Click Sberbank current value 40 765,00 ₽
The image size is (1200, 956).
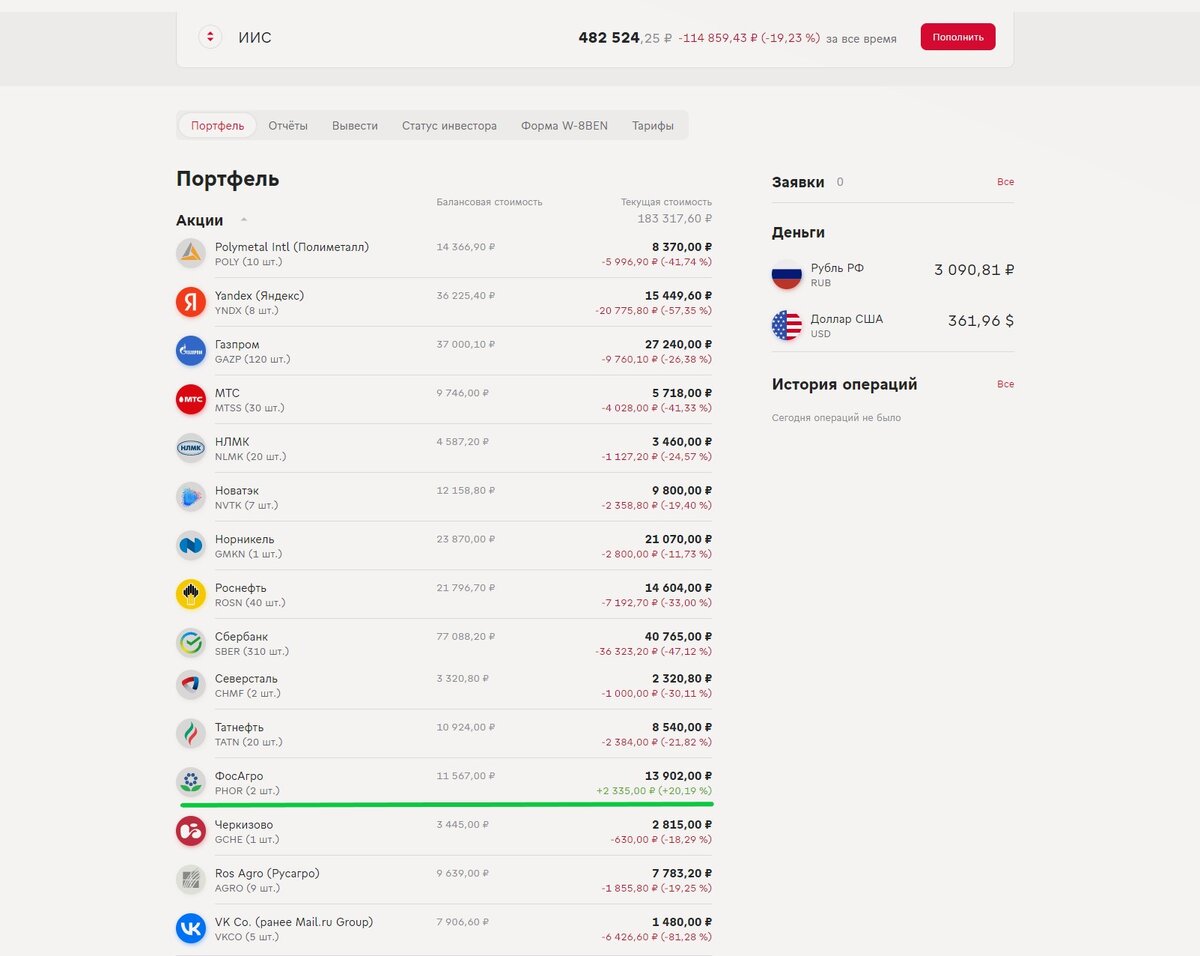678,637
